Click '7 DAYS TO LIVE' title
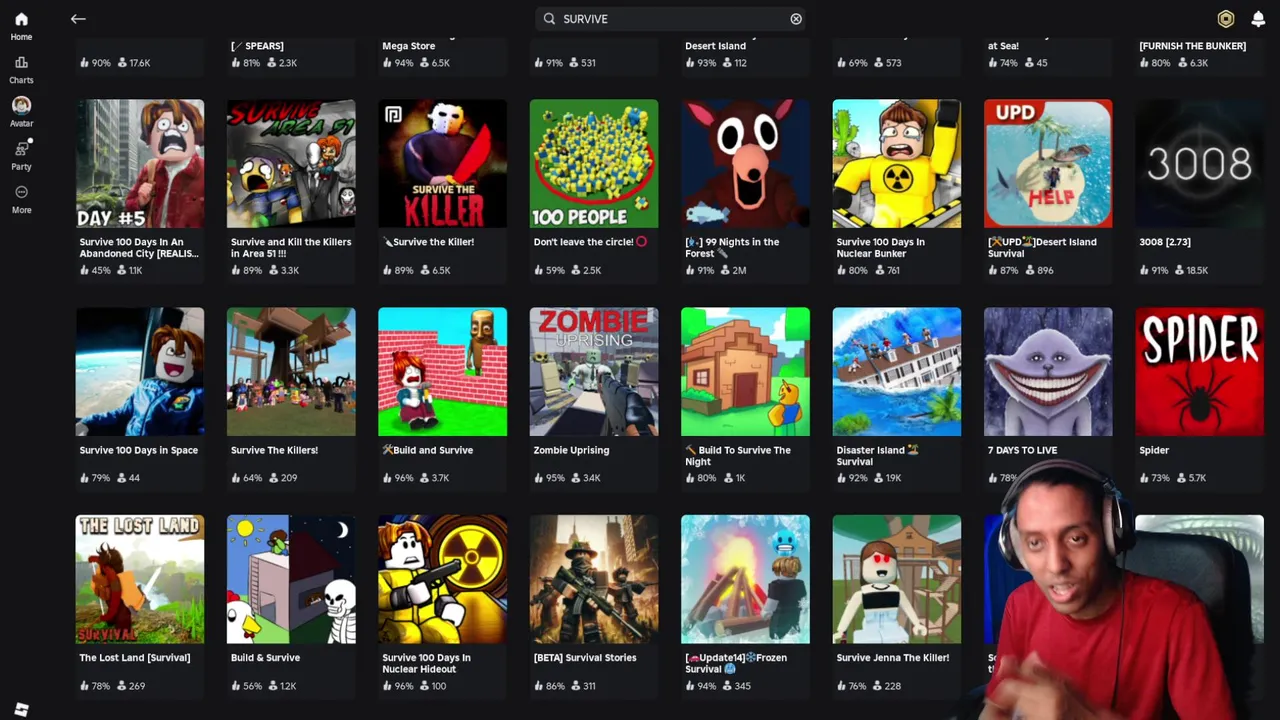 click(x=1022, y=450)
